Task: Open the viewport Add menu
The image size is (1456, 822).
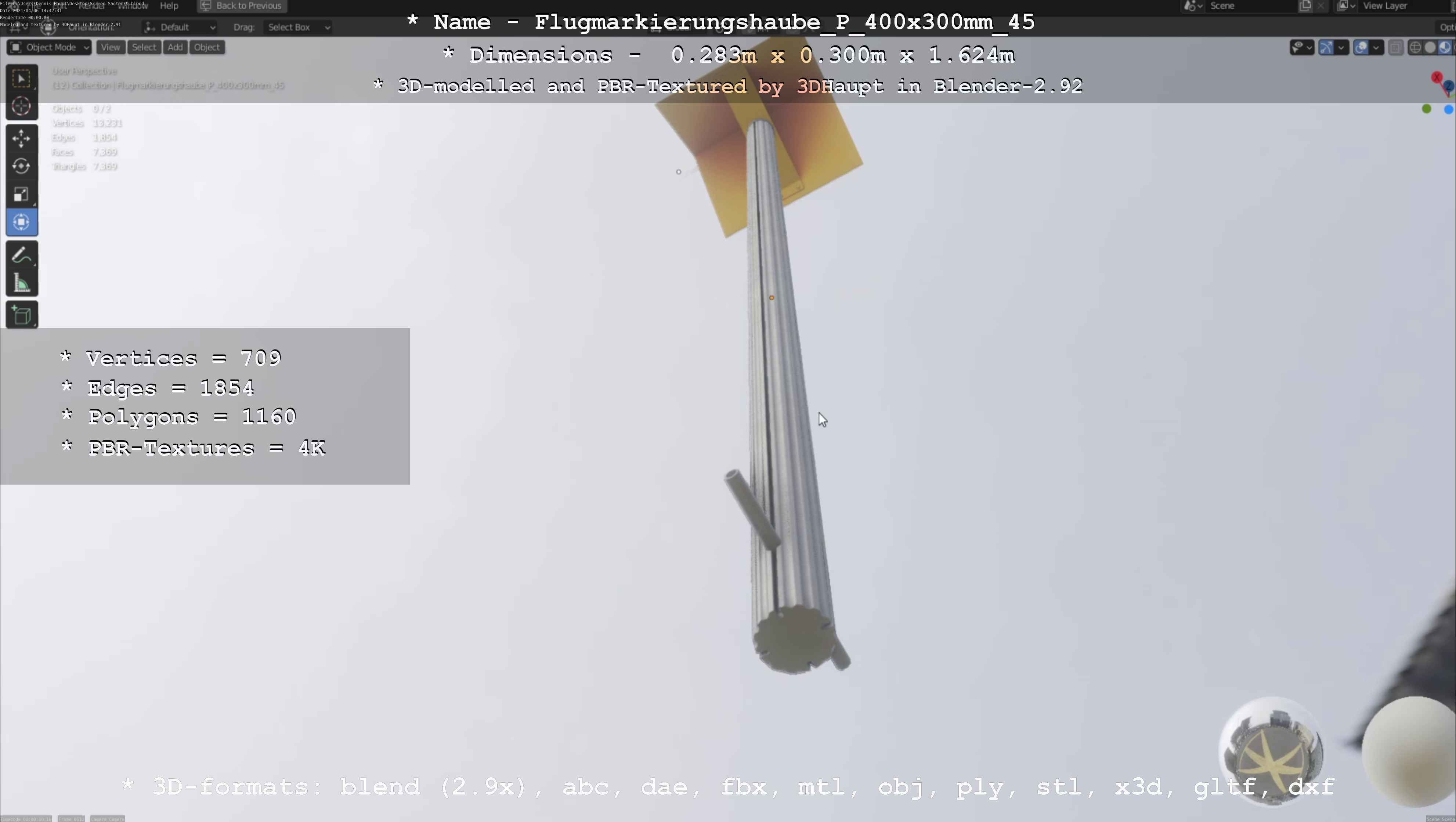Action: coord(175,47)
